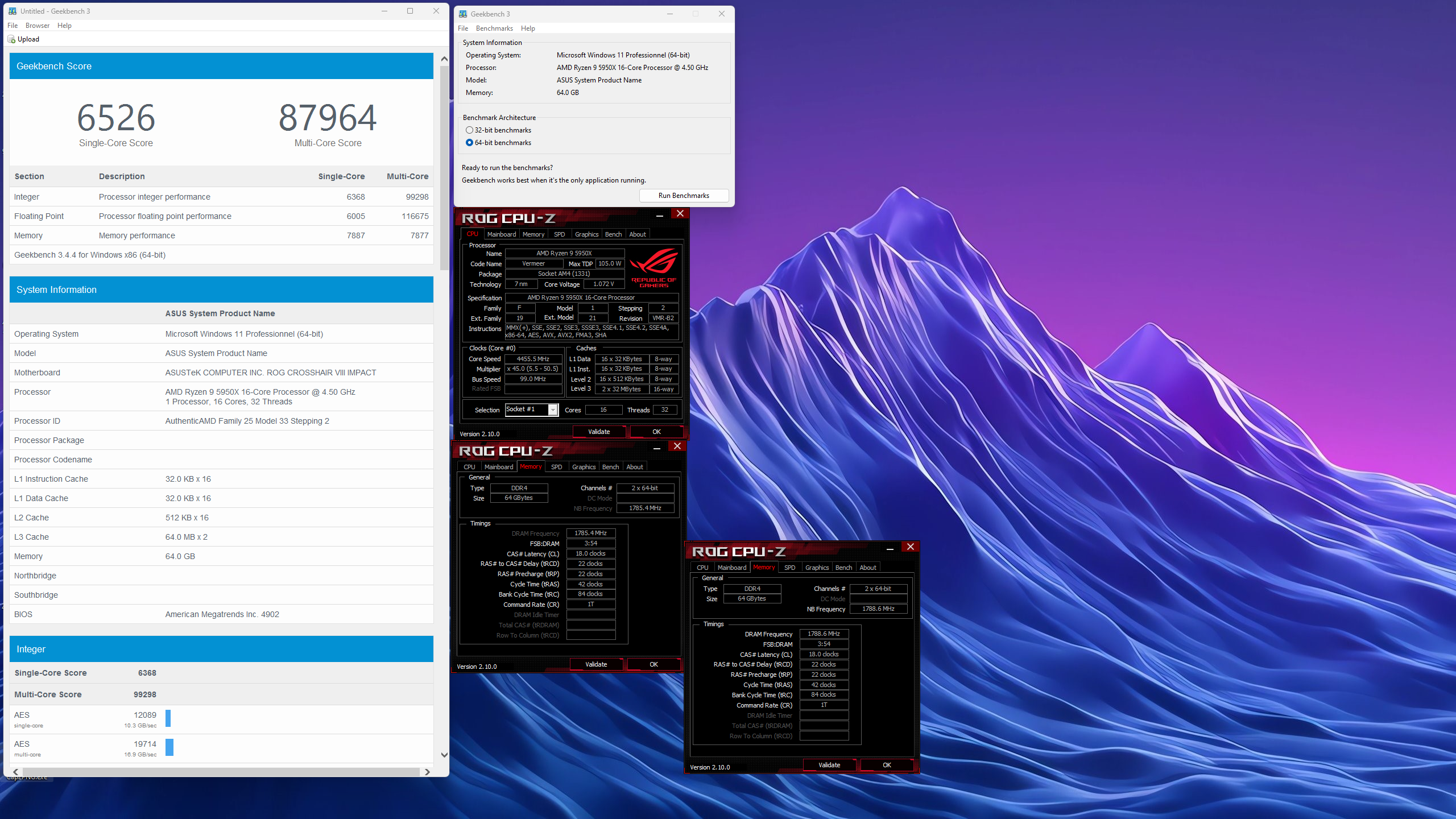1456x819 pixels.
Task: Click the ROG Republic of Gamers logo
Action: point(653,268)
